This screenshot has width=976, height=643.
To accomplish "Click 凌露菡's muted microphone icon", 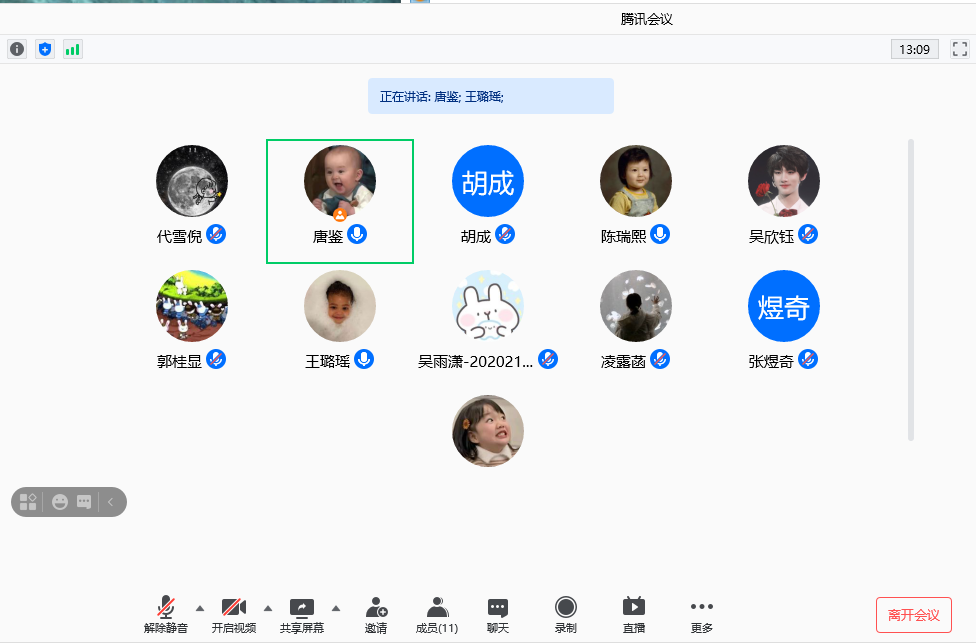I will coord(660,359).
